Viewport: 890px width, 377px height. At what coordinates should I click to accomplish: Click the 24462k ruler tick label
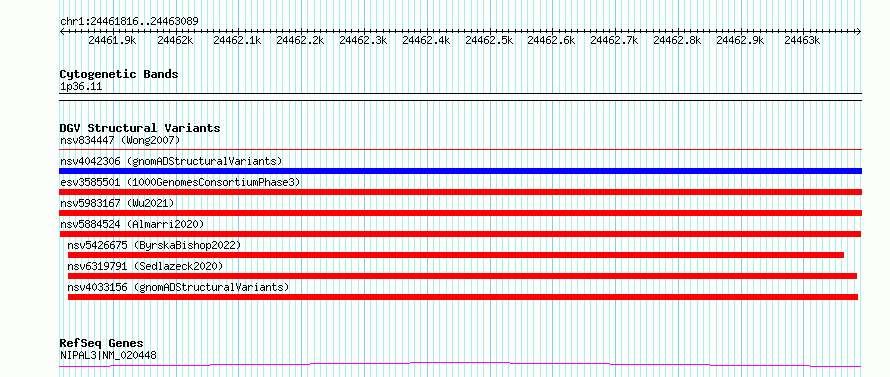coord(175,40)
